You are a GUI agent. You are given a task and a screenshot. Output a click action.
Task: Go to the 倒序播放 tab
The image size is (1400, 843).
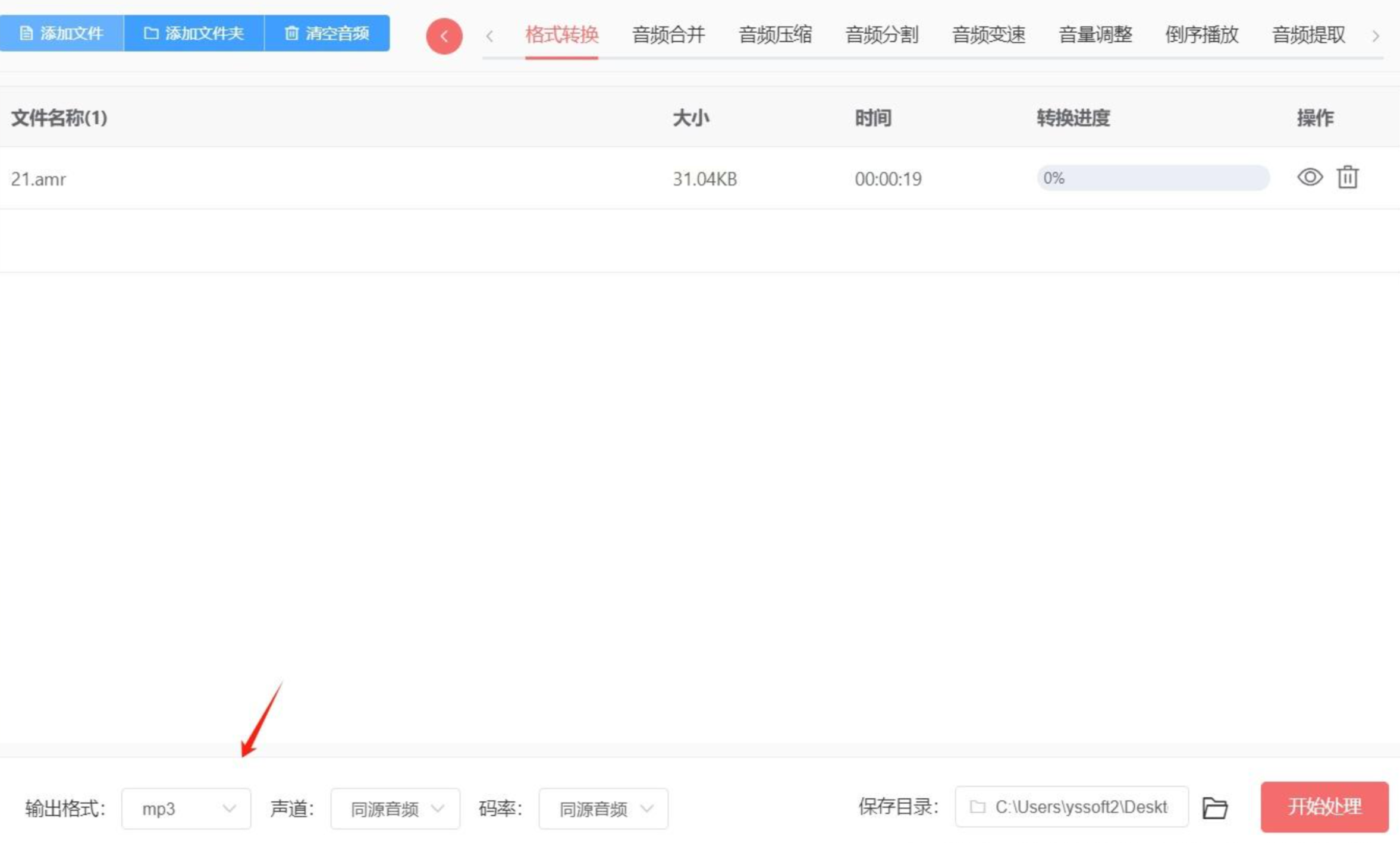tap(1201, 35)
